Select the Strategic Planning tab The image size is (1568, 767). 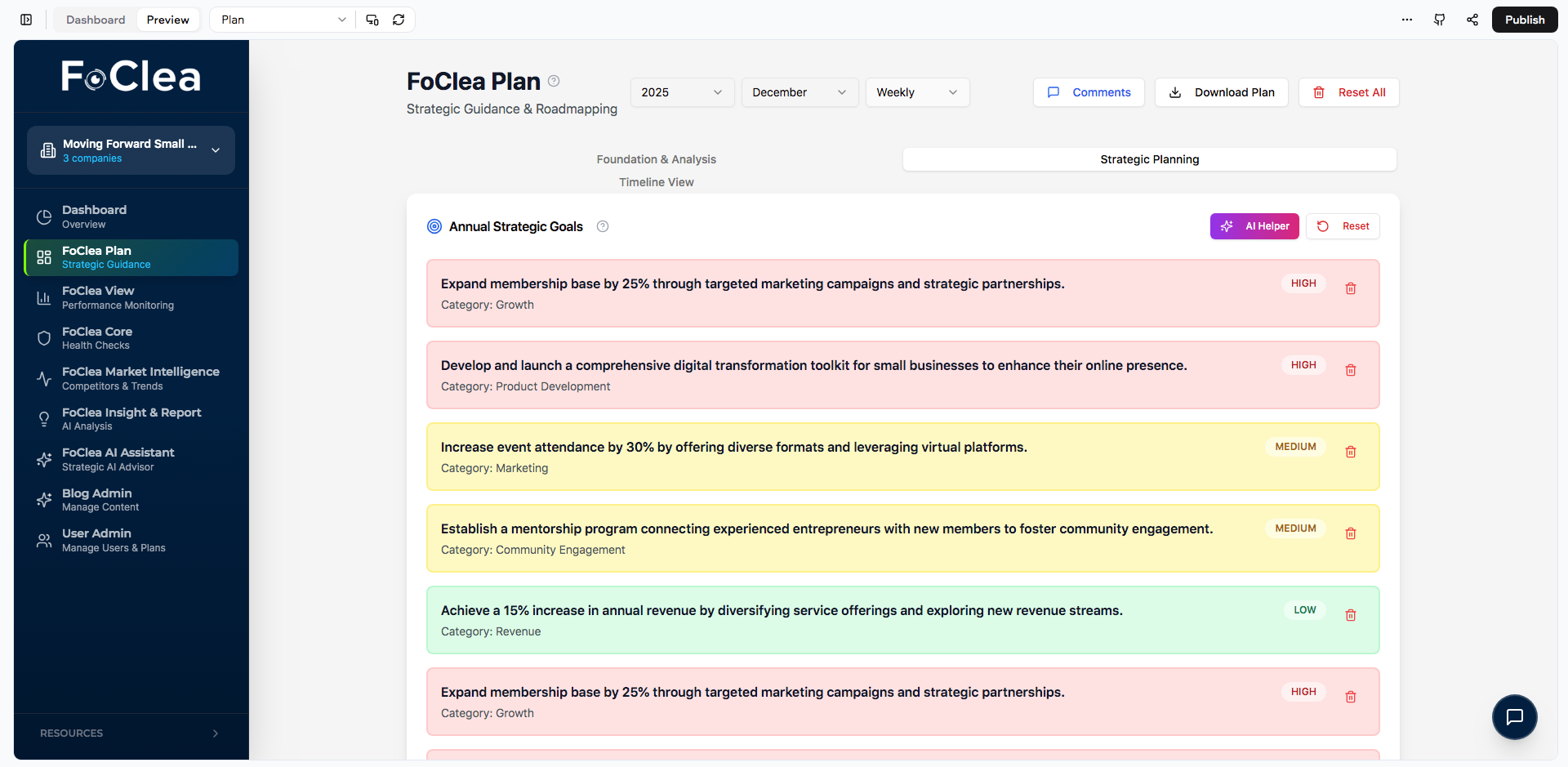[1149, 159]
